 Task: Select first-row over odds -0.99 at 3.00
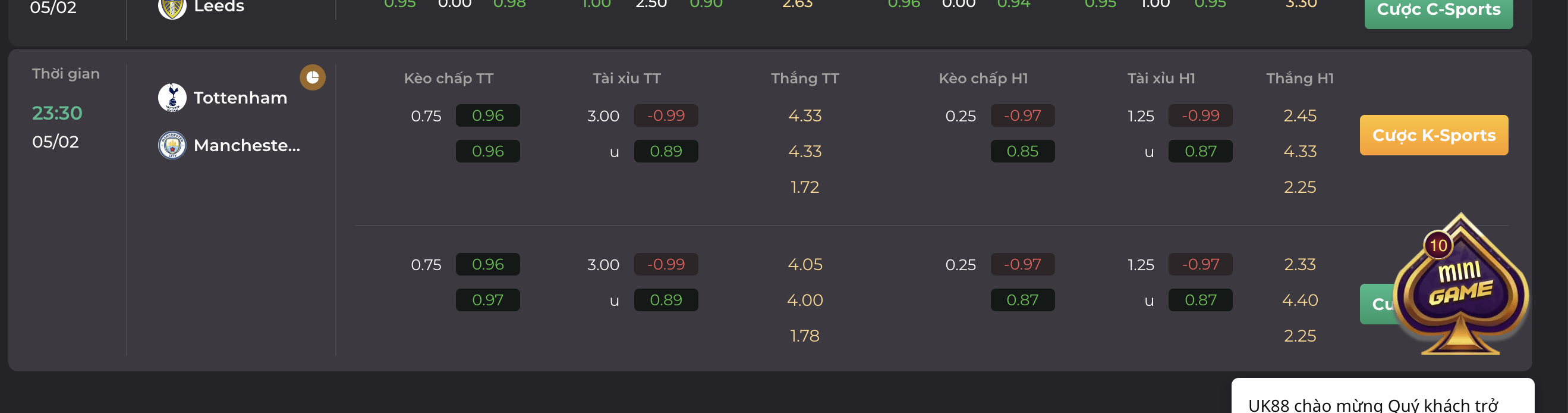click(666, 115)
